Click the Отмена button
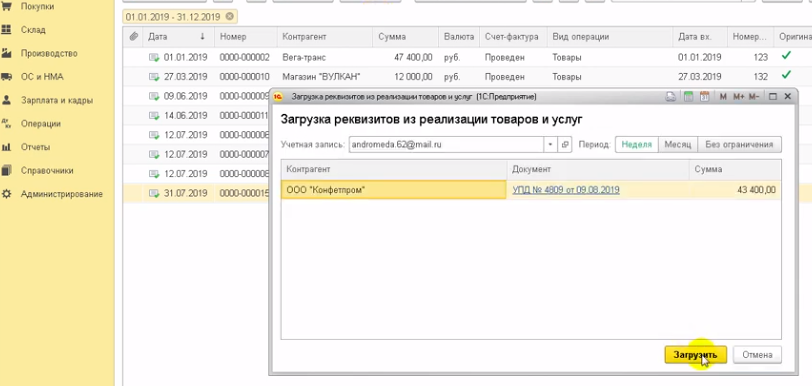 pos(757,355)
